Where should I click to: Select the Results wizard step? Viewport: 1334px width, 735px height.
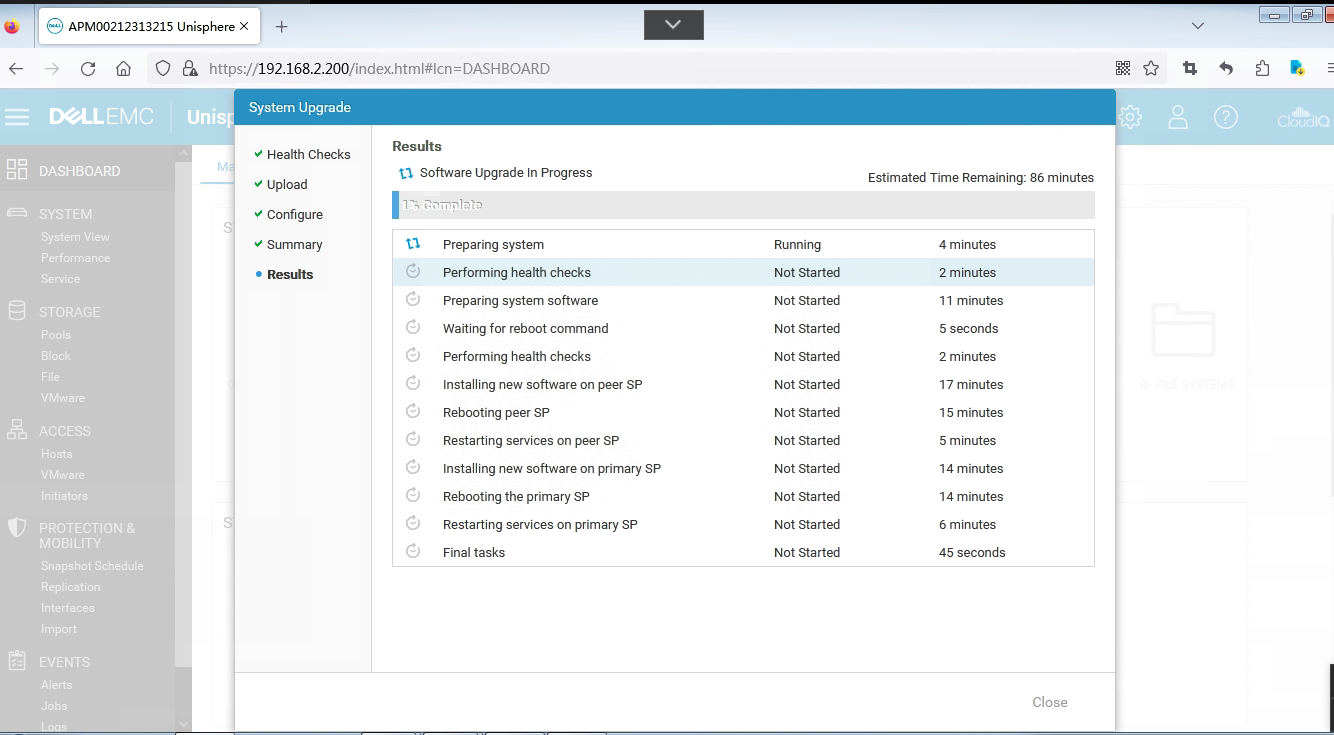290,274
